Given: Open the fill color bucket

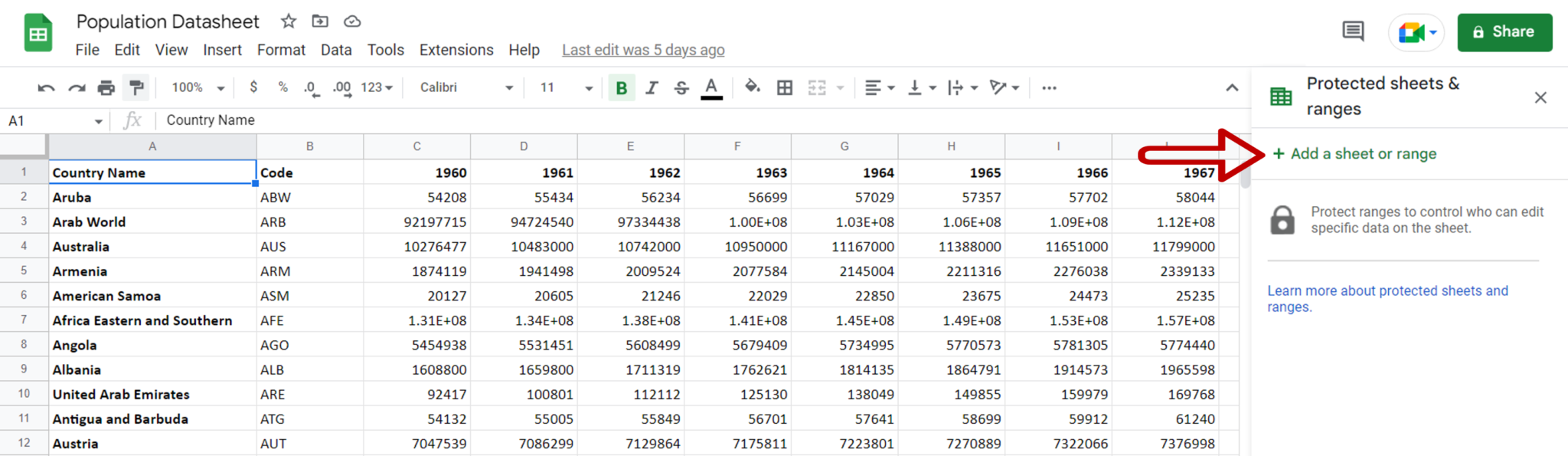Looking at the screenshot, I should point(753,87).
